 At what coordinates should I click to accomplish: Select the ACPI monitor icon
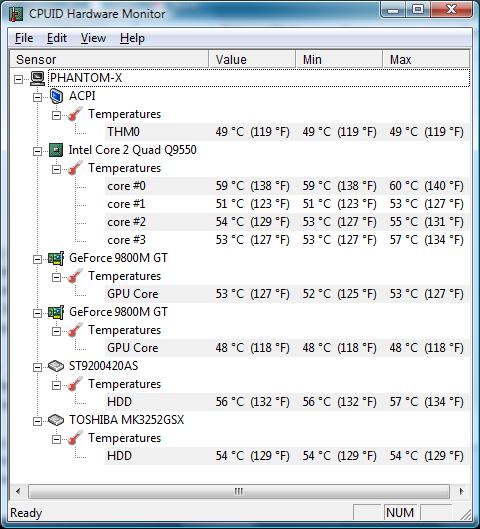[x=56, y=96]
